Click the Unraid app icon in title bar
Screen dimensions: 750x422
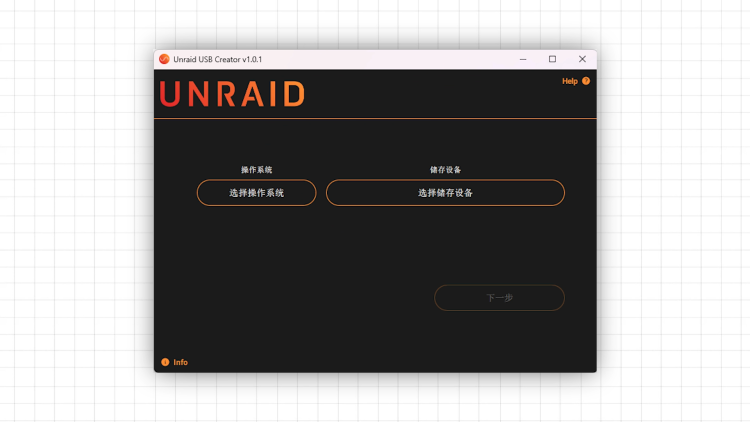[164, 59]
